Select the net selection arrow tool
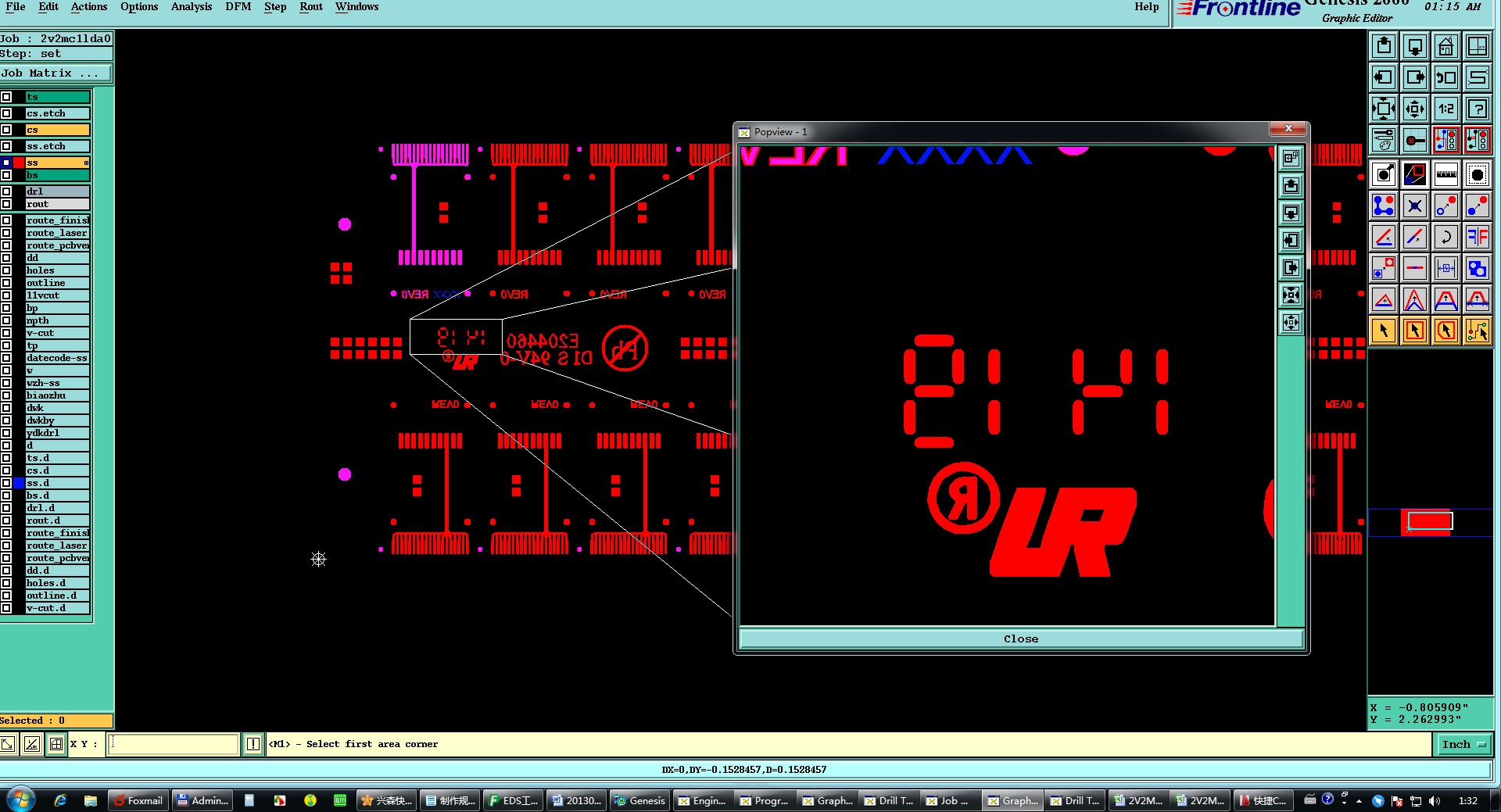Image resolution: width=1501 pixels, height=812 pixels. point(1478,331)
